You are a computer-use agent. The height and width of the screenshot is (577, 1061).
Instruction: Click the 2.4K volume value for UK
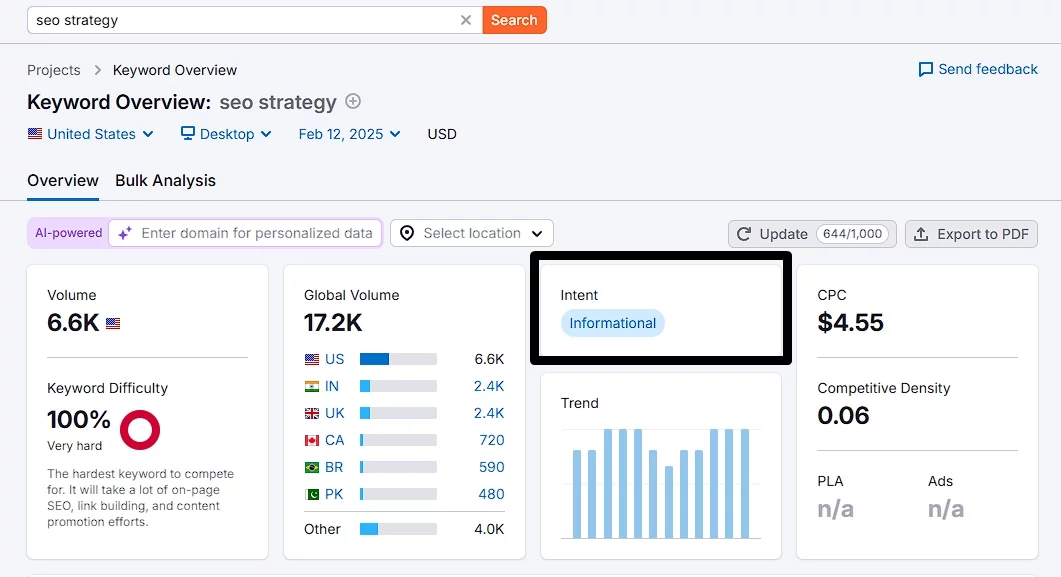(x=489, y=413)
